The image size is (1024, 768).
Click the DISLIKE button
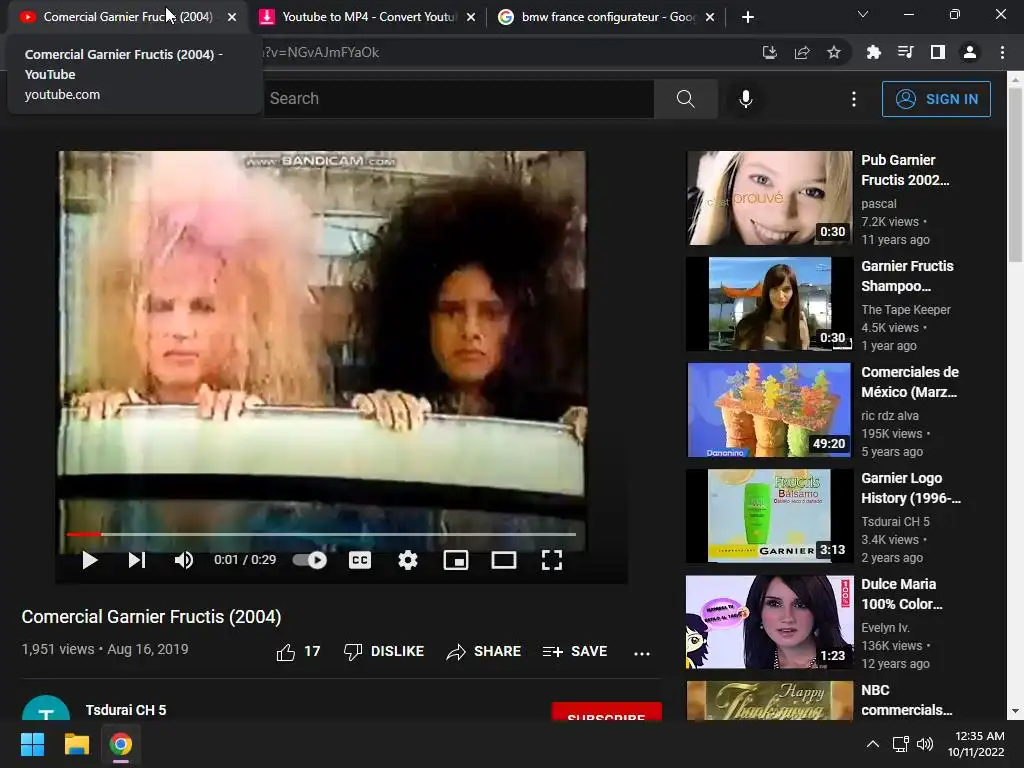pyautogui.click(x=384, y=652)
